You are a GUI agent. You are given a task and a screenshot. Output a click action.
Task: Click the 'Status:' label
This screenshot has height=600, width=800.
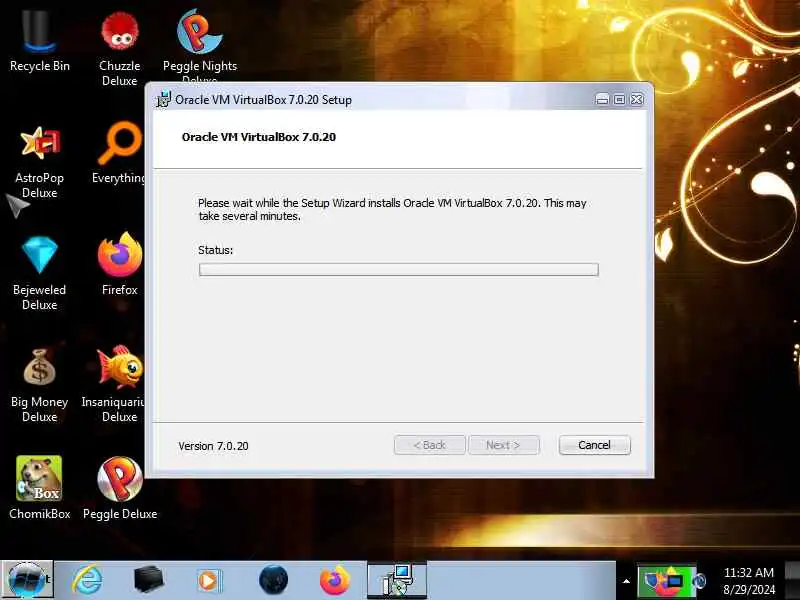(x=215, y=250)
